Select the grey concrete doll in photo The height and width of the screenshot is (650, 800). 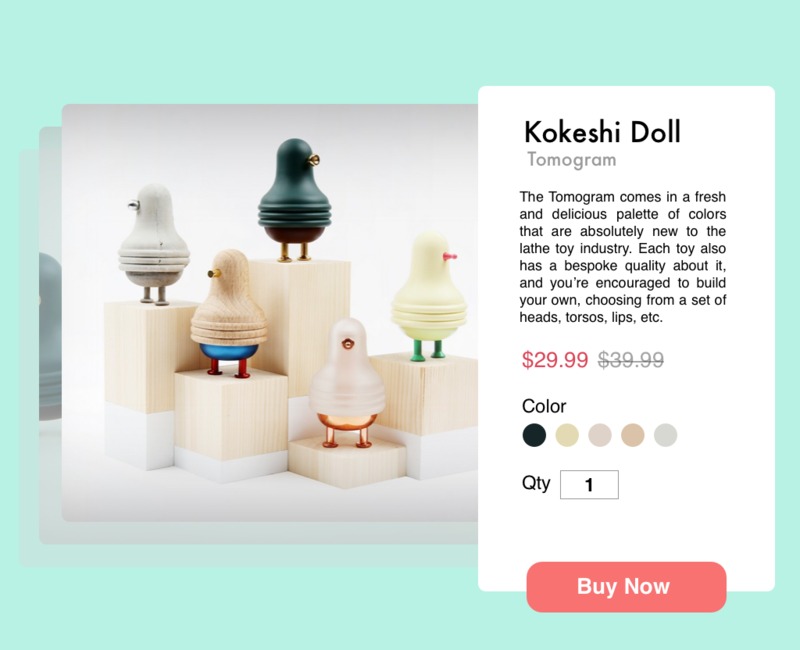(x=153, y=244)
